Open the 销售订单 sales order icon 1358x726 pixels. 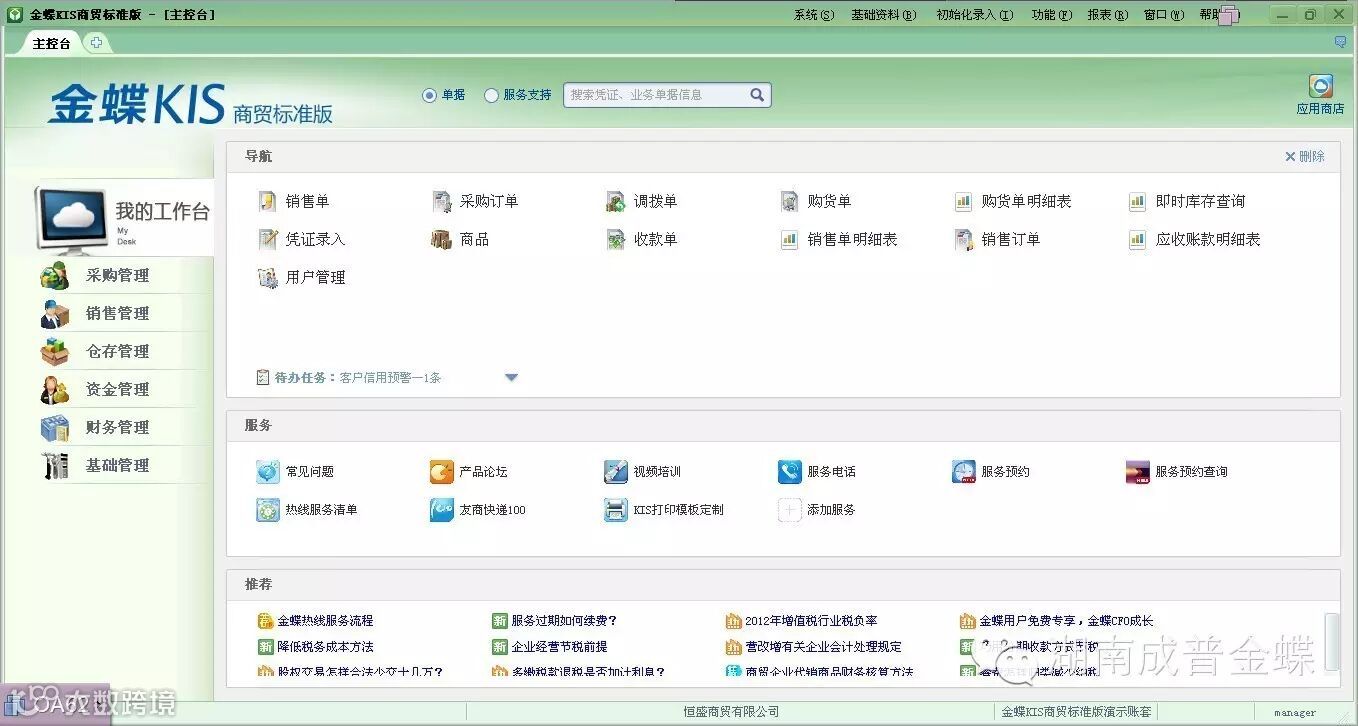point(964,239)
